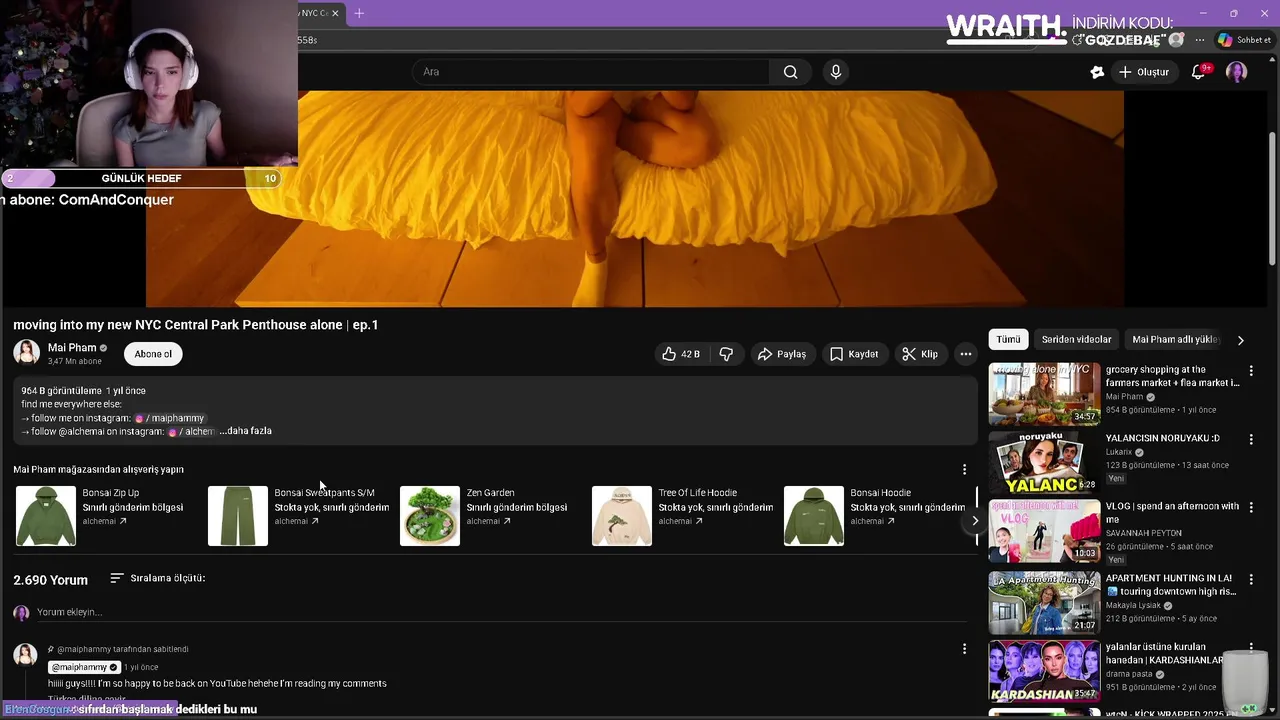Open YALANCISIN NORUYAKU video thumbnail
Image resolution: width=1280 pixels, height=720 pixels.
pyautogui.click(x=1044, y=463)
